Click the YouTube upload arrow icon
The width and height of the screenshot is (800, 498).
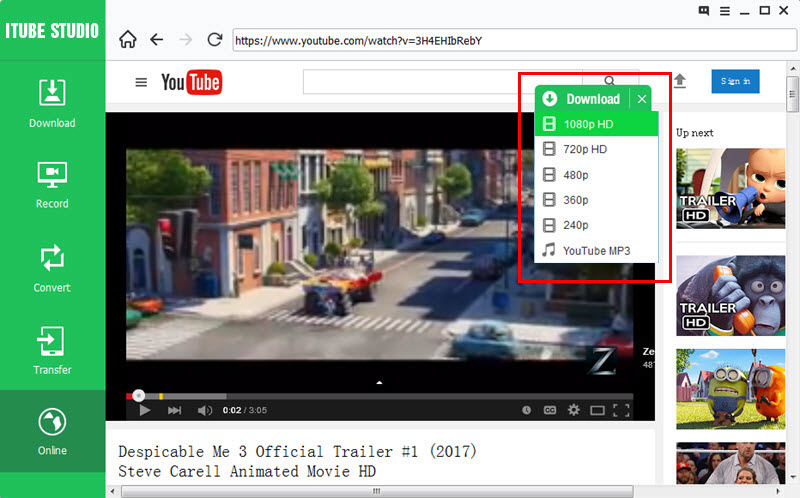pyautogui.click(x=680, y=81)
